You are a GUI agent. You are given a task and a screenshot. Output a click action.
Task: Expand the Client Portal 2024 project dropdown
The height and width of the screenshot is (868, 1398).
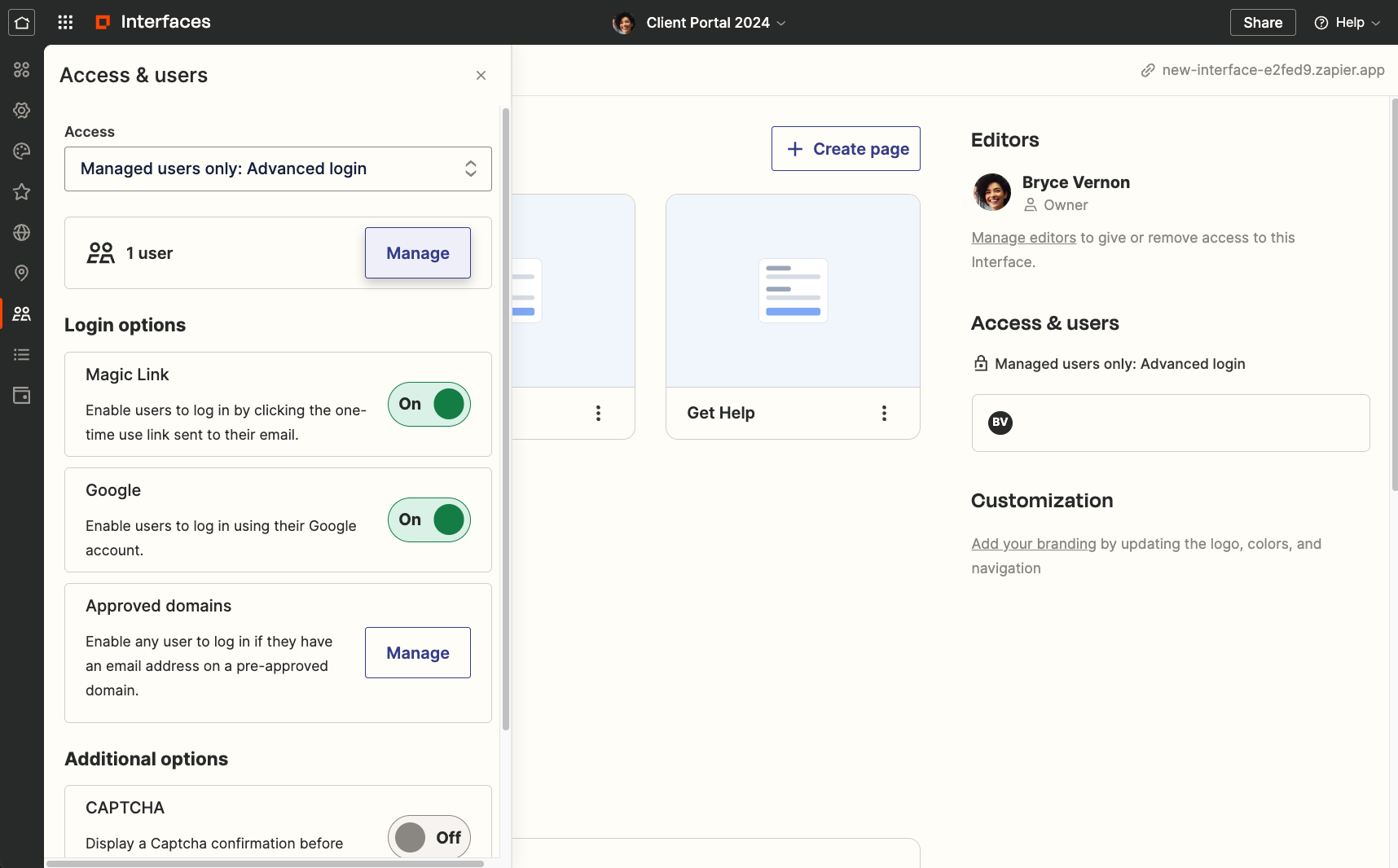pyautogui.click(x=781, y=23)
